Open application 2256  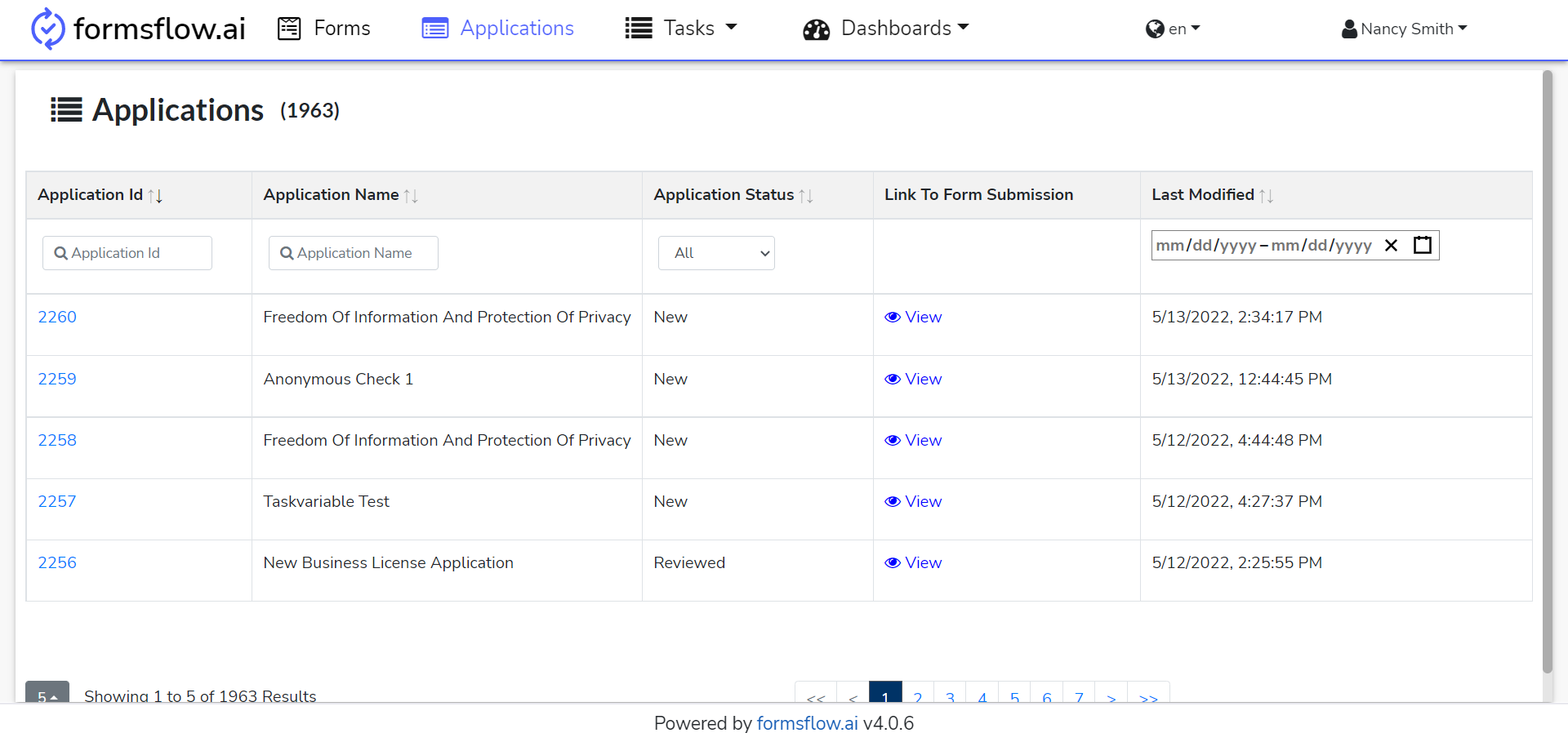point(57,562)
